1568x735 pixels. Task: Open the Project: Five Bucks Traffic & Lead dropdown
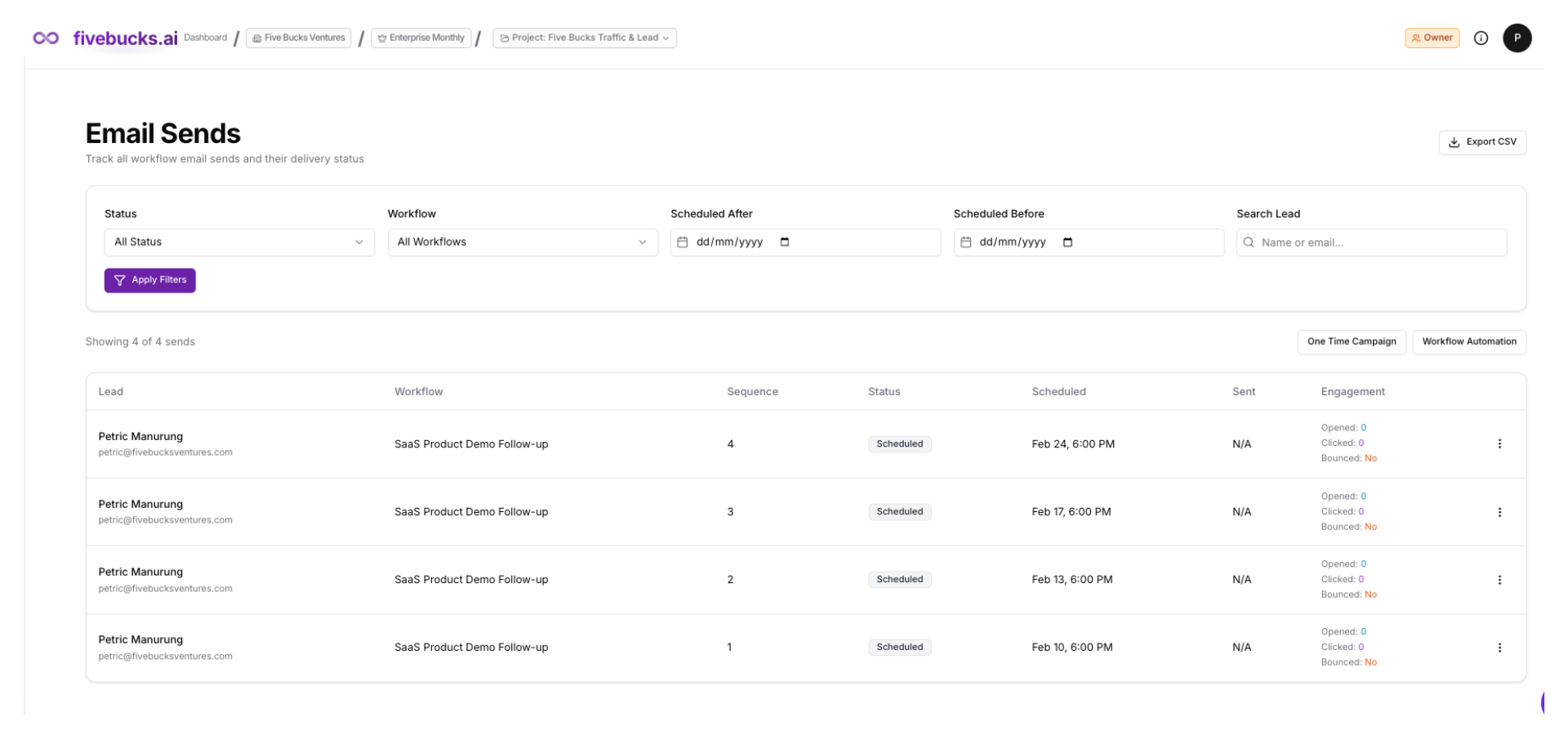pyautogui.click(x=585, y=38)
